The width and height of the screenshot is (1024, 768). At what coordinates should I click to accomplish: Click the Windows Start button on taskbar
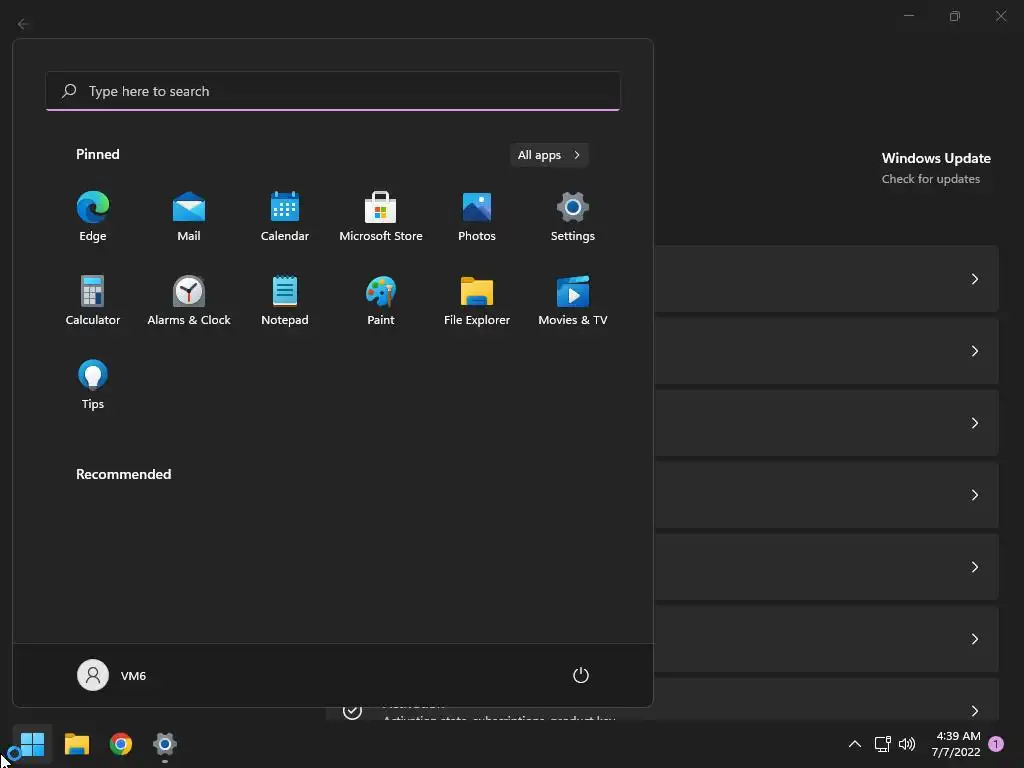(x=32, y=744)
